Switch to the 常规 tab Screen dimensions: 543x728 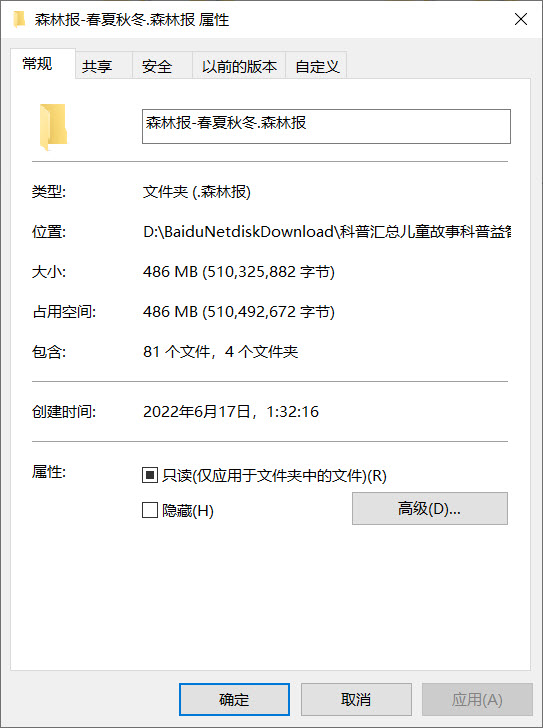tap(43, 63)
